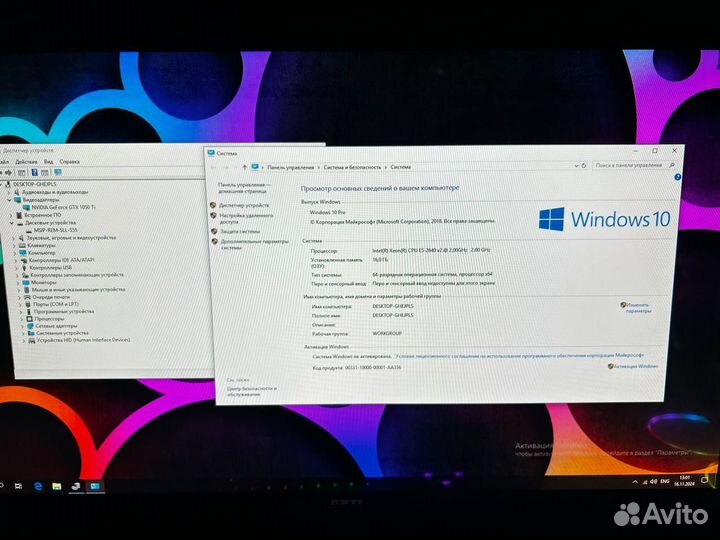The image size is (720, 540).
Task: Click the Диспетчер устройств link in sidebar
Action: pos(243,205)
